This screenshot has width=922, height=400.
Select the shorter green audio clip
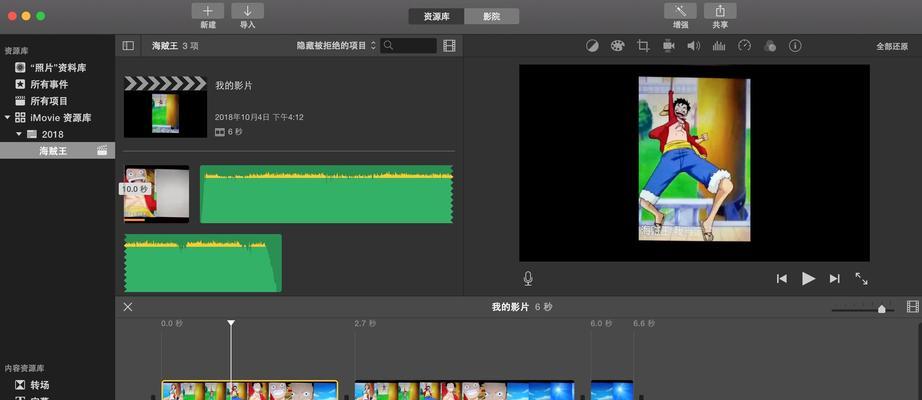[203, 263]
